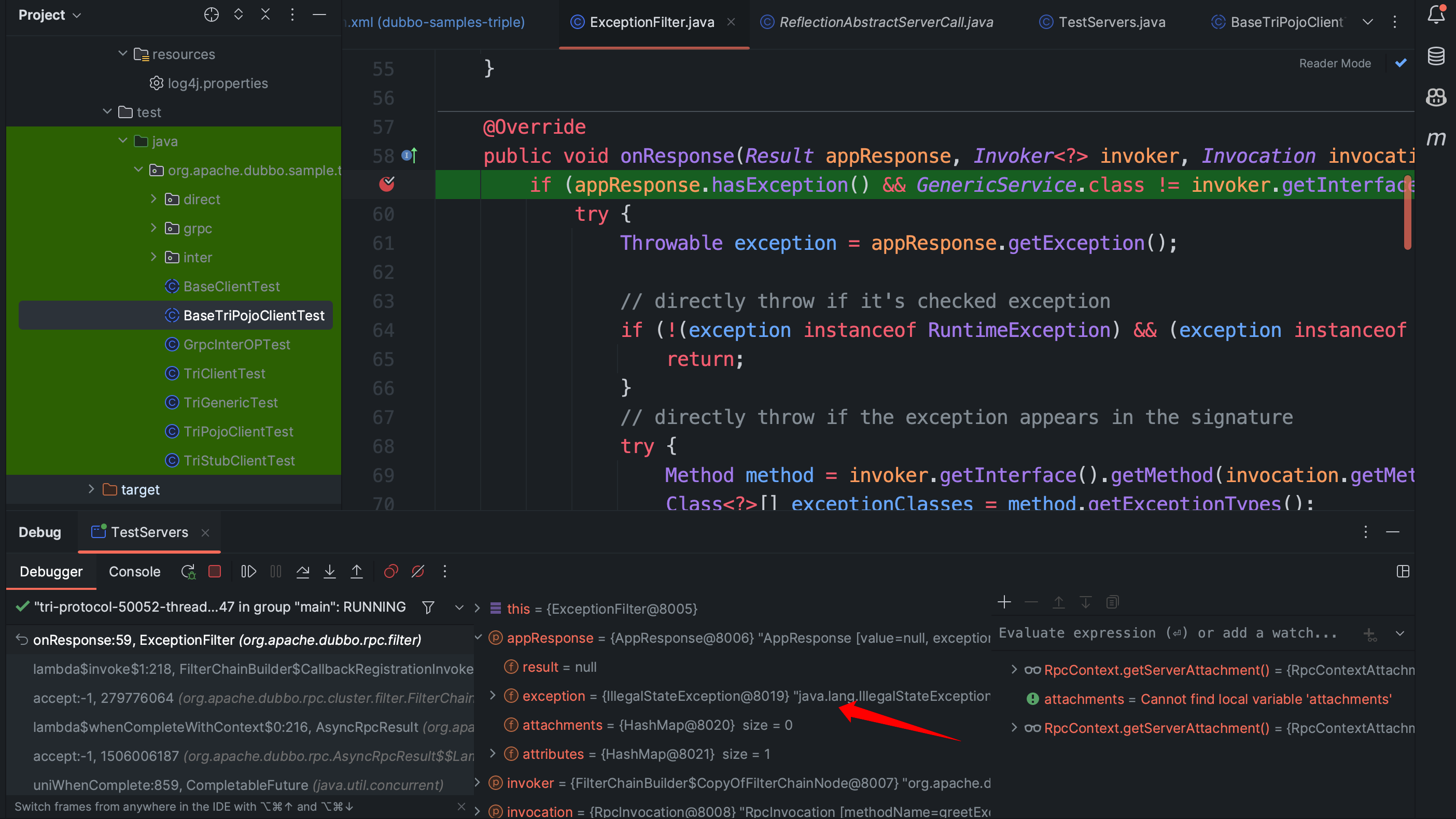Open the thread selector dropdown
The height and width of the screenshot is (819, 1456).
coord(459,607)
